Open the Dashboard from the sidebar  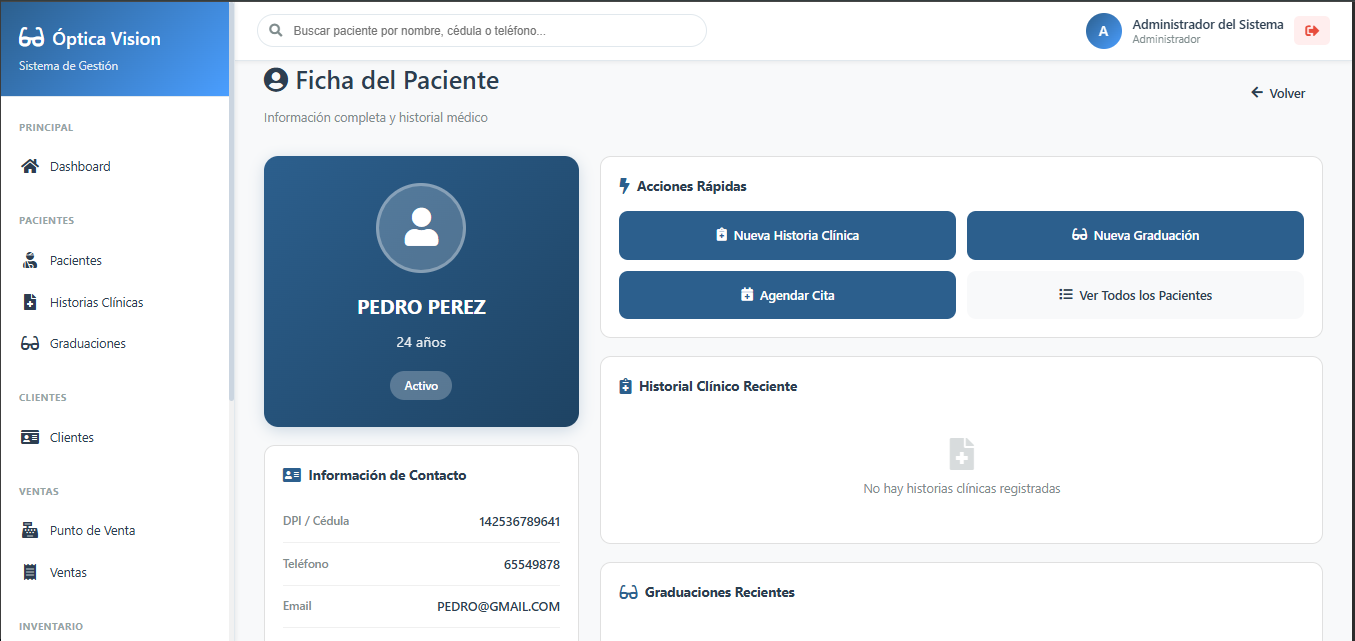tap(80, 166)
